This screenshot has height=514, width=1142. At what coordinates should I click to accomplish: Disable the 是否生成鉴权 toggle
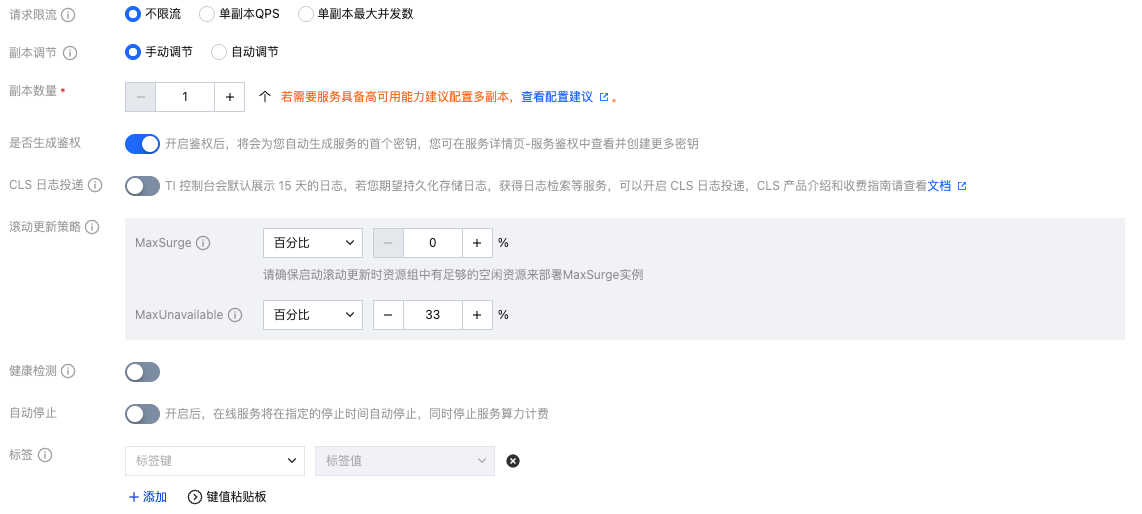coord(142,144)
